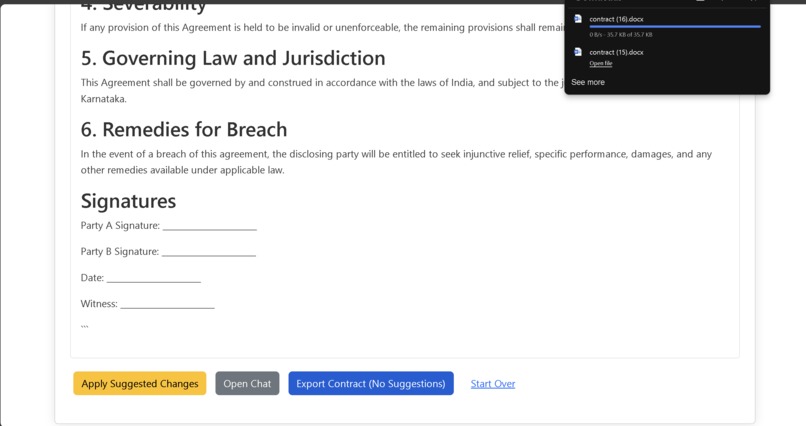Click the word Karnataka in section 5

coord(103,99)
